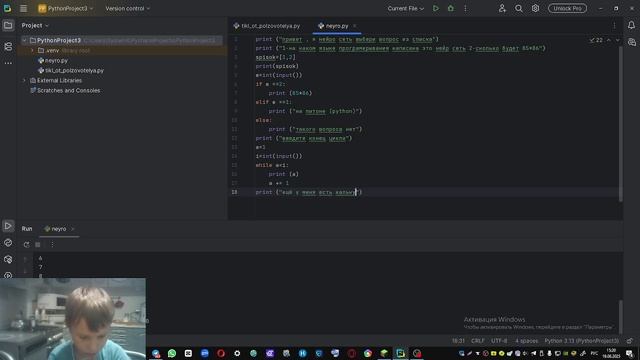Image resolution: width=640 pixels, height=360 pixels.
Task: Open PyCharm icon in the taskbar
Action: click(400, 353)
